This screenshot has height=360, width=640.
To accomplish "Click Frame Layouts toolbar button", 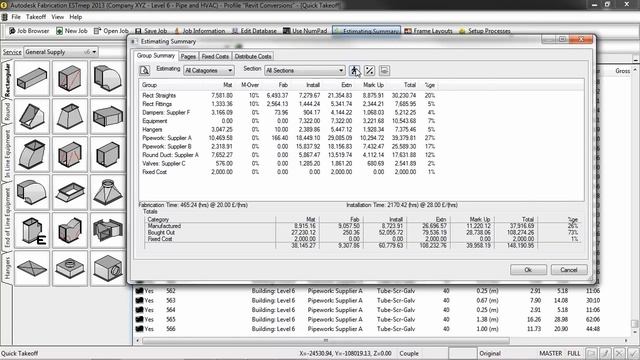I will [429, 31].
